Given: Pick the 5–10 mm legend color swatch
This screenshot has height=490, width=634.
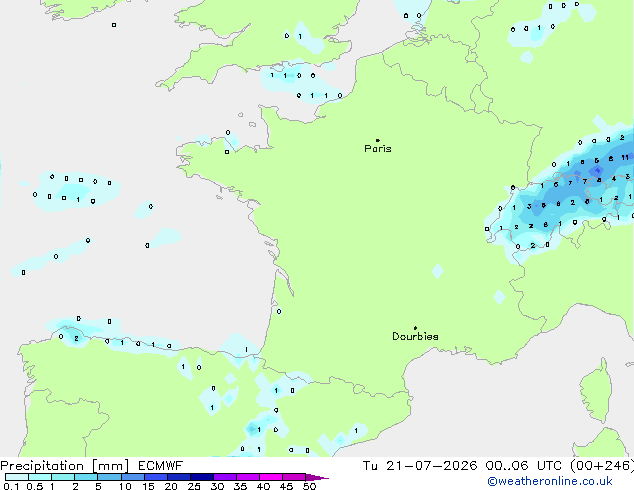Looking at the screenshot, I should [x=109, y=477].
